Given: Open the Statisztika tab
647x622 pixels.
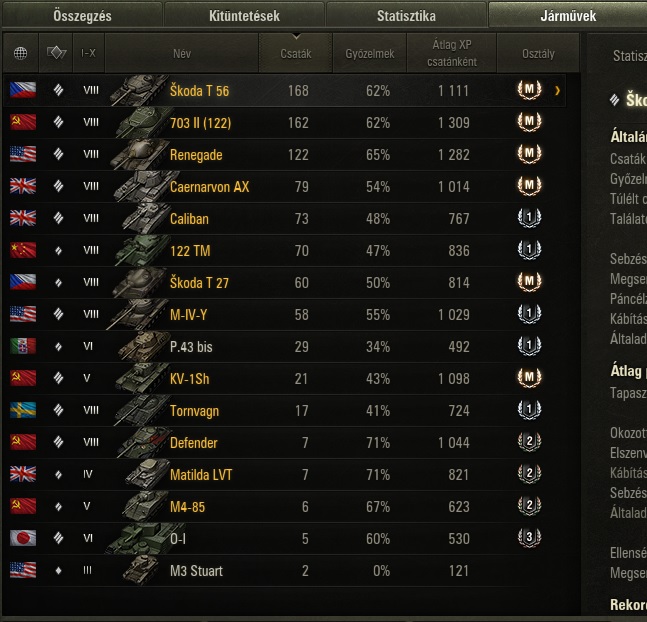Looking at the screenshot, I should 406,16.
